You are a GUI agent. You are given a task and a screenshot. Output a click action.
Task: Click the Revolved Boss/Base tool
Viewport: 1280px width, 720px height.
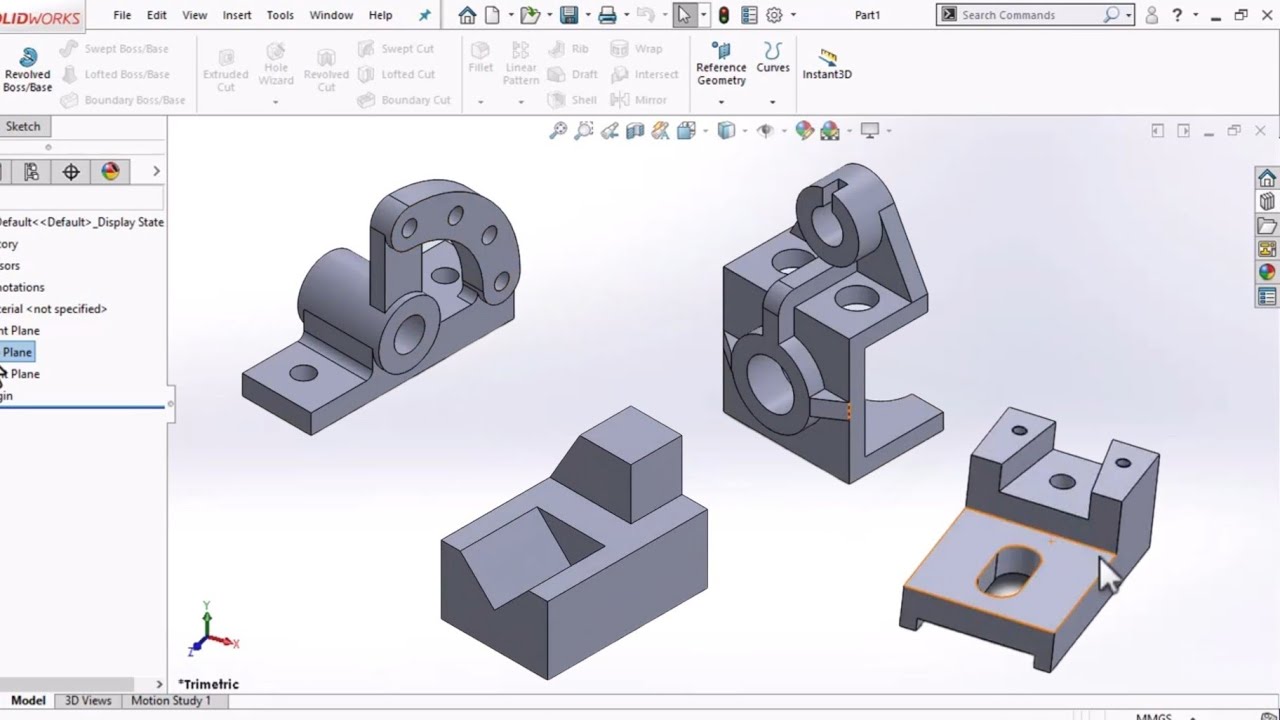pos(28,70)
